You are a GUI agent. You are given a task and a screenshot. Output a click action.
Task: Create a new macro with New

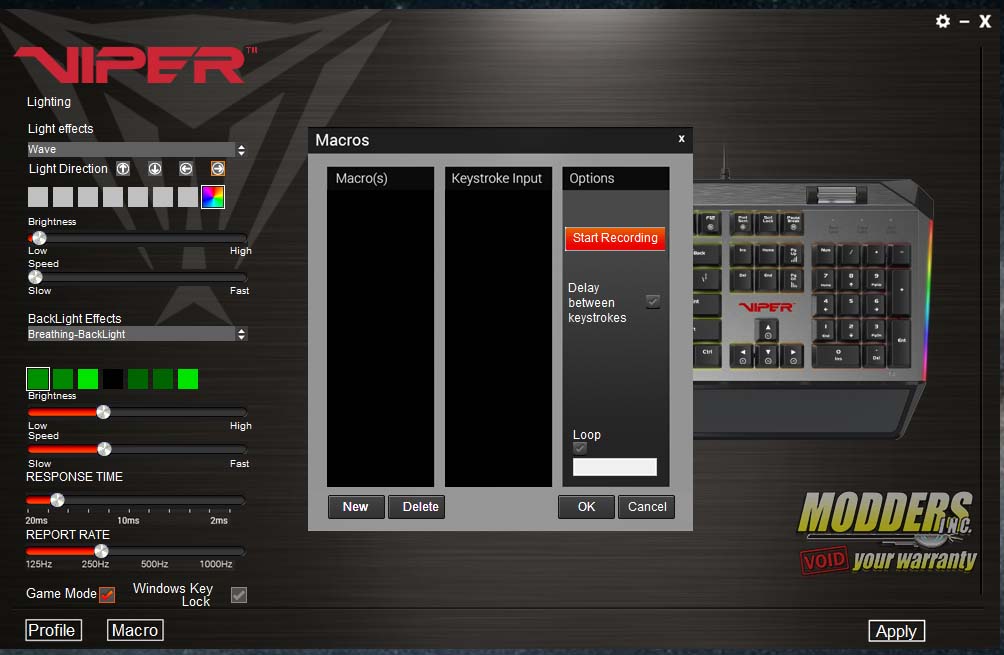355,507
